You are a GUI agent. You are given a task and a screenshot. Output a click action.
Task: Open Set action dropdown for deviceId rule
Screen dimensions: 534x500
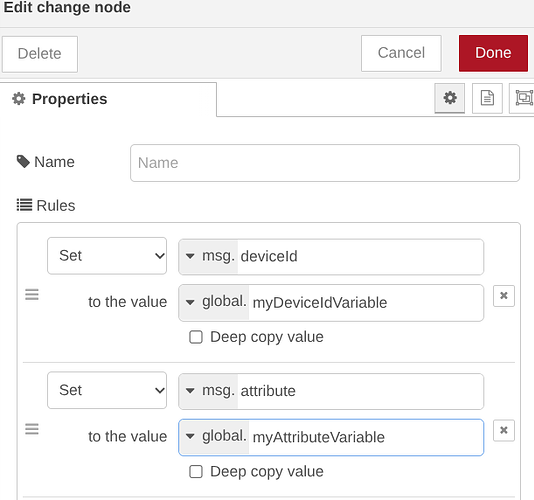107,256
